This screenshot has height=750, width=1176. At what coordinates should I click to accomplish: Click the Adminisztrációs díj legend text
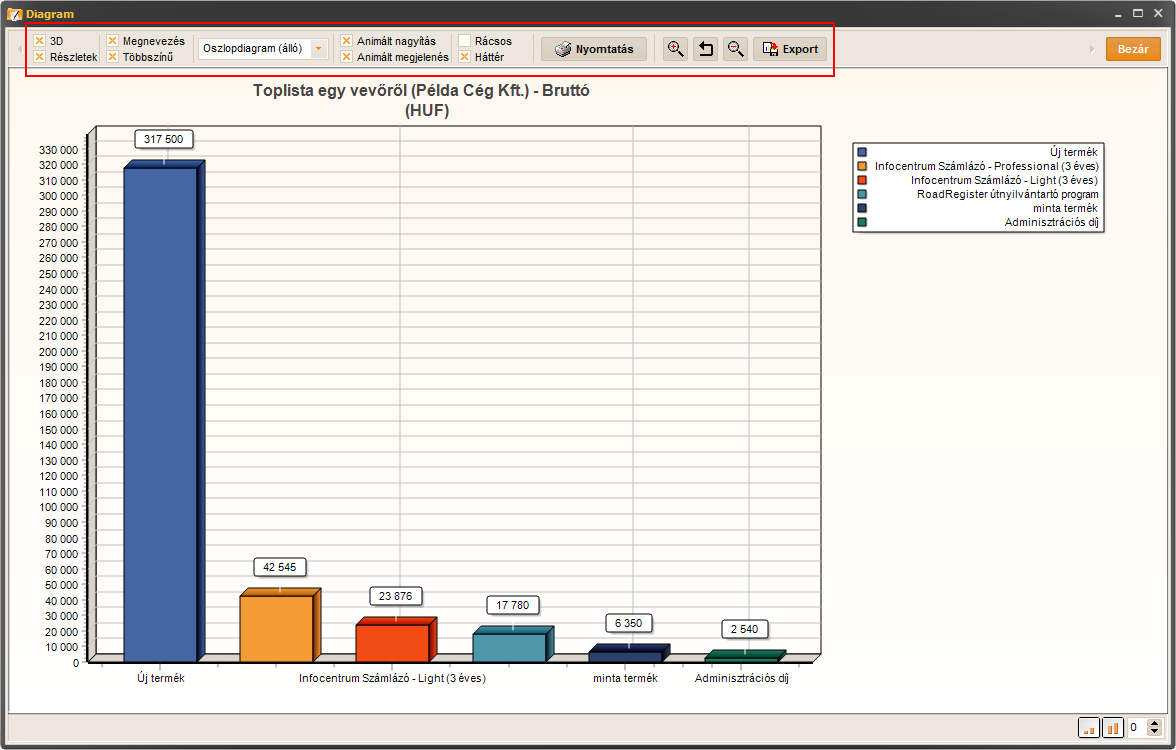[1052, 222]
